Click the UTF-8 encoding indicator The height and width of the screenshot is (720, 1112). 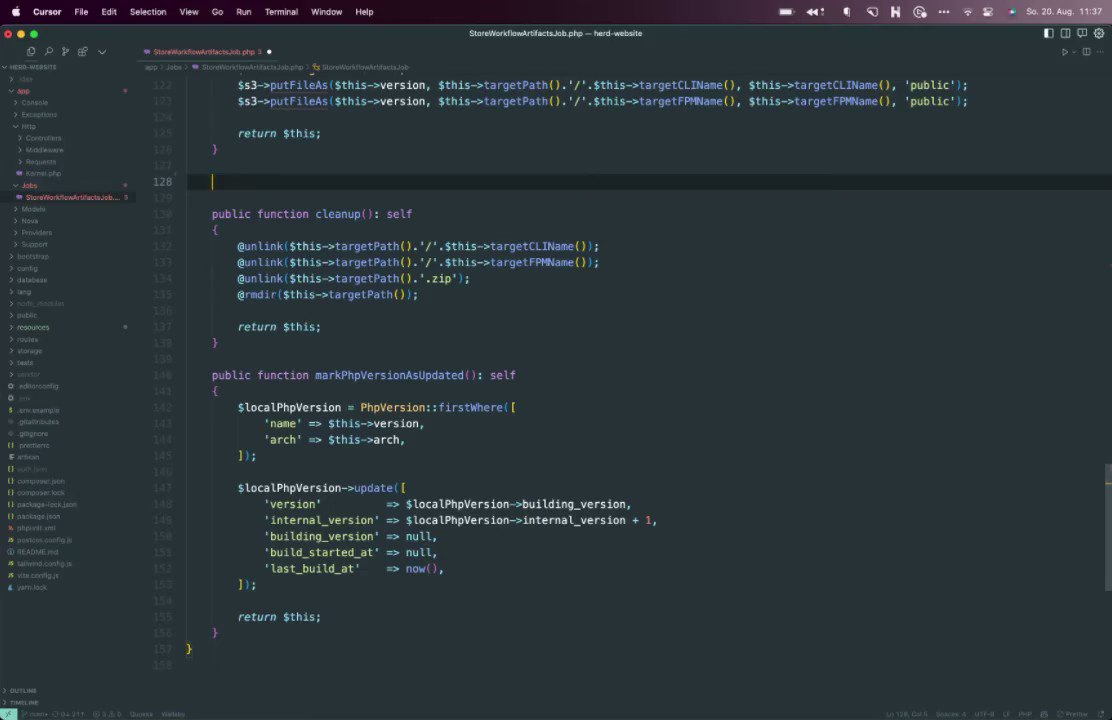click(982, 714)
